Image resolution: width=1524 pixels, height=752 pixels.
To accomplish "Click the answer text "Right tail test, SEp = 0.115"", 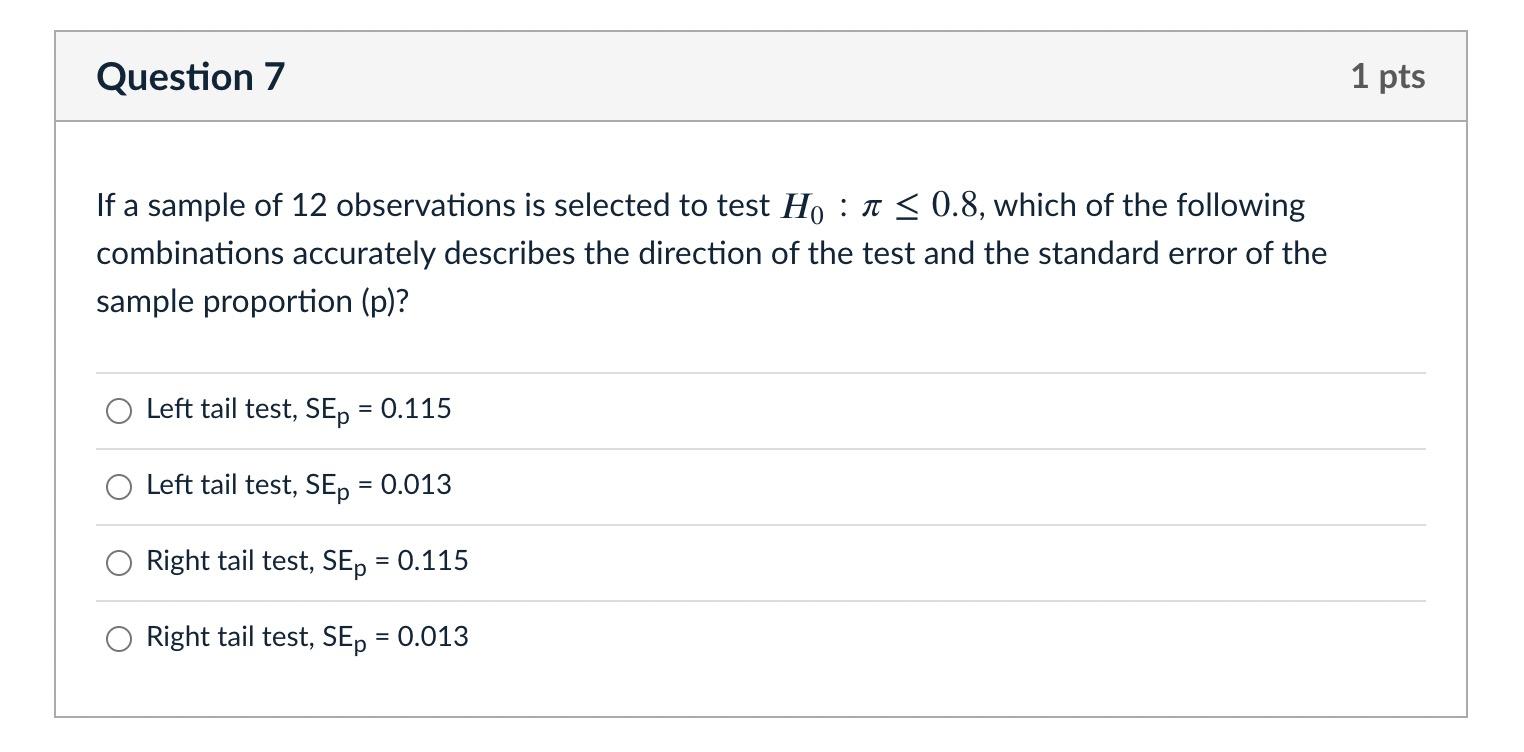I will pyautogui.click(x=307, y=562).
